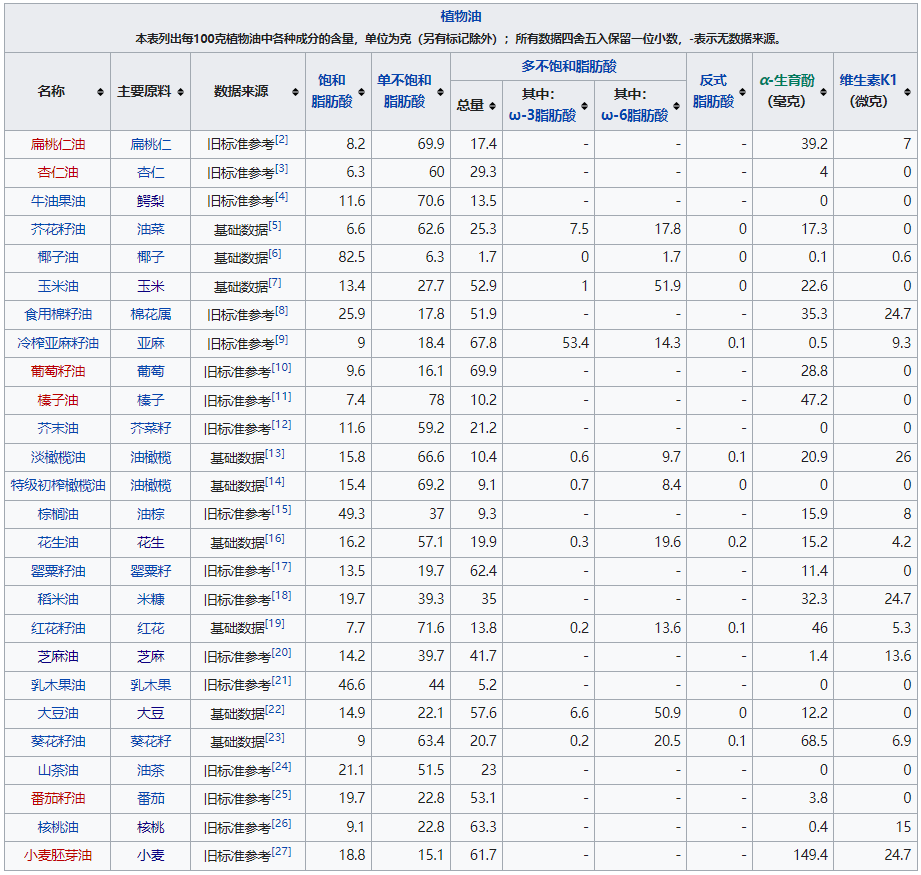Open the red 葡萄籽油 link
Screen dimensions: 921x875
[58, 371]
